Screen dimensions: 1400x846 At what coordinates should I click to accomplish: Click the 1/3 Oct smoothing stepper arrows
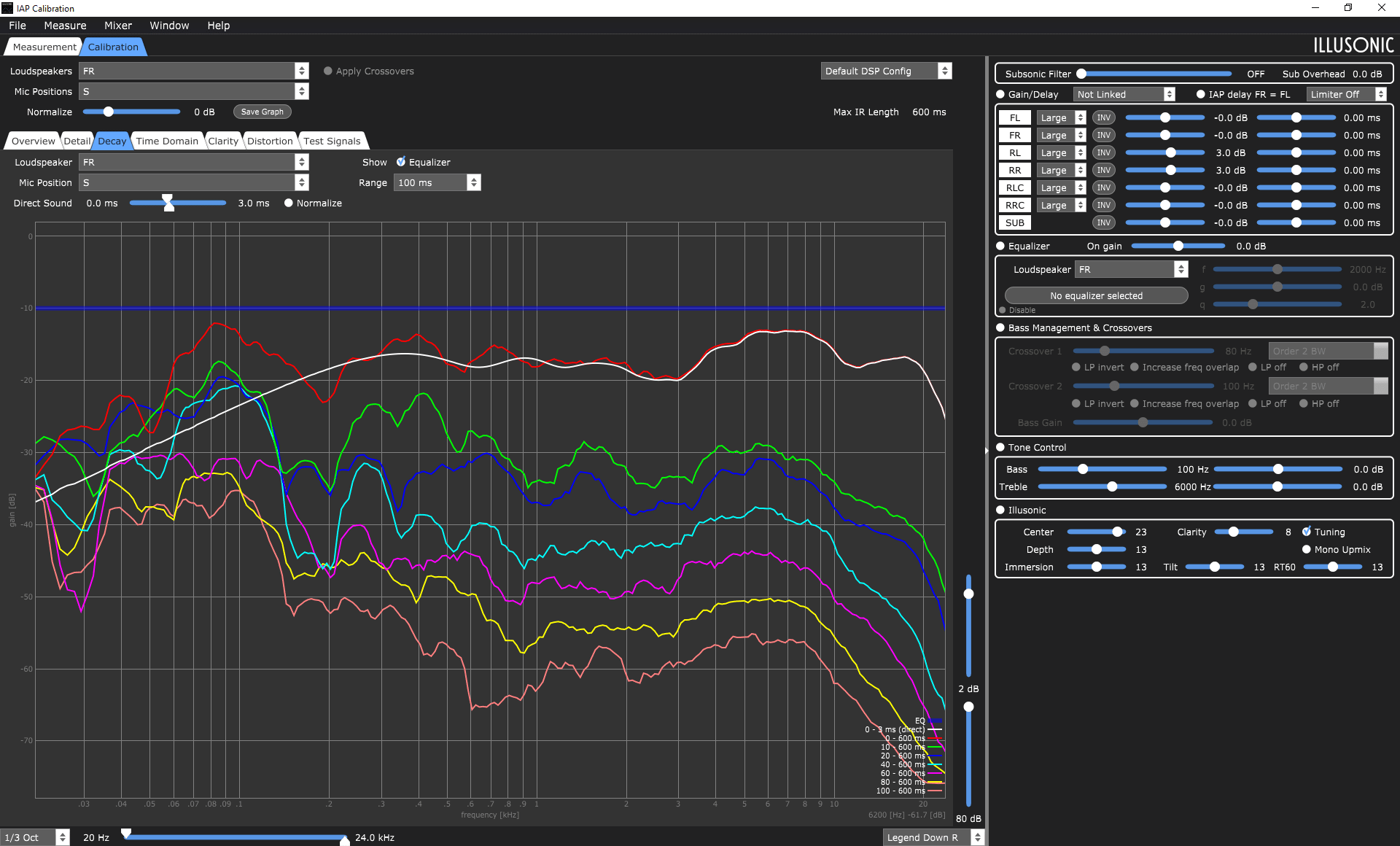coord(63,837)
